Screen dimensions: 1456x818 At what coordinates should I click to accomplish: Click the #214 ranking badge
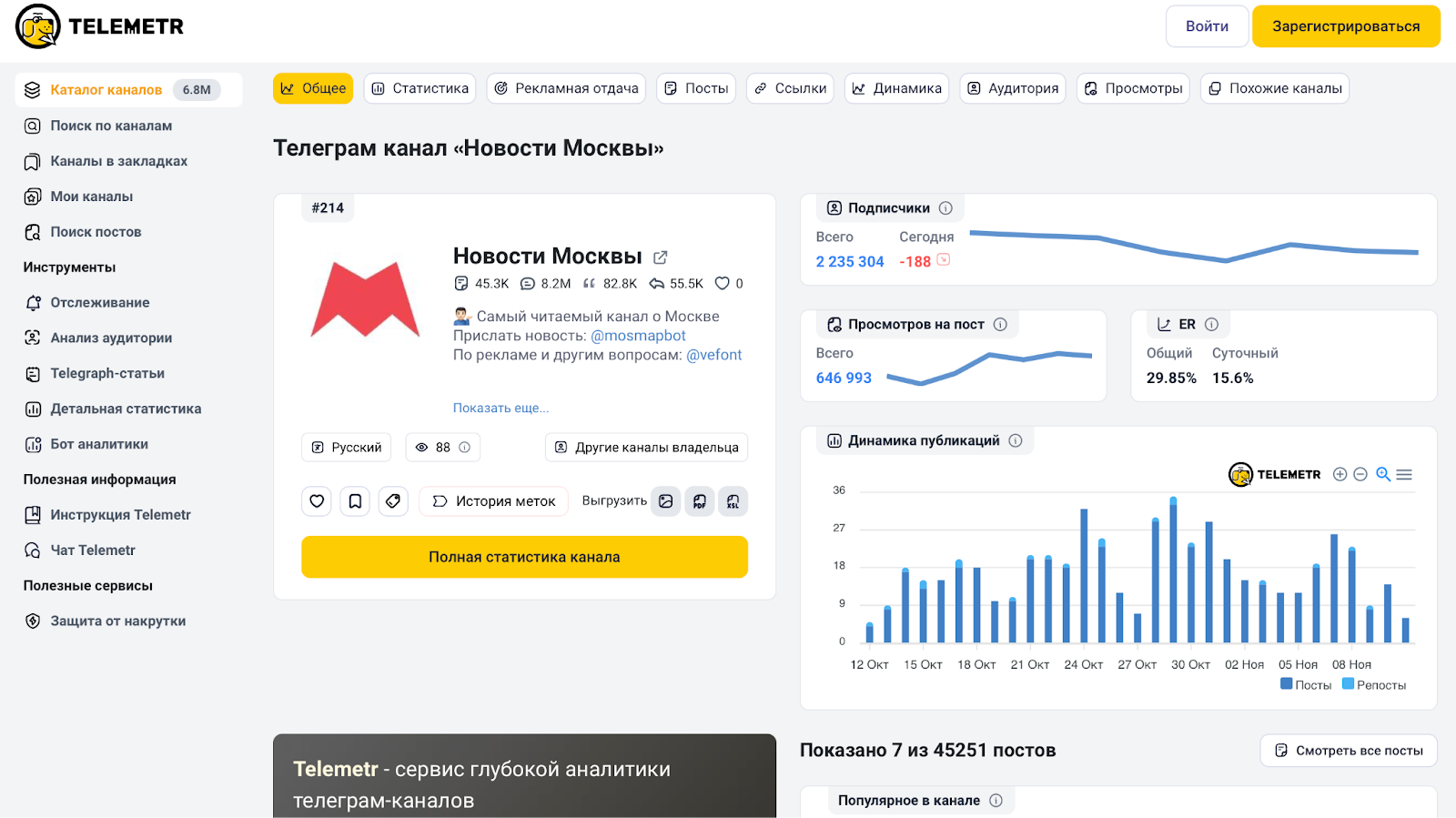328,208
